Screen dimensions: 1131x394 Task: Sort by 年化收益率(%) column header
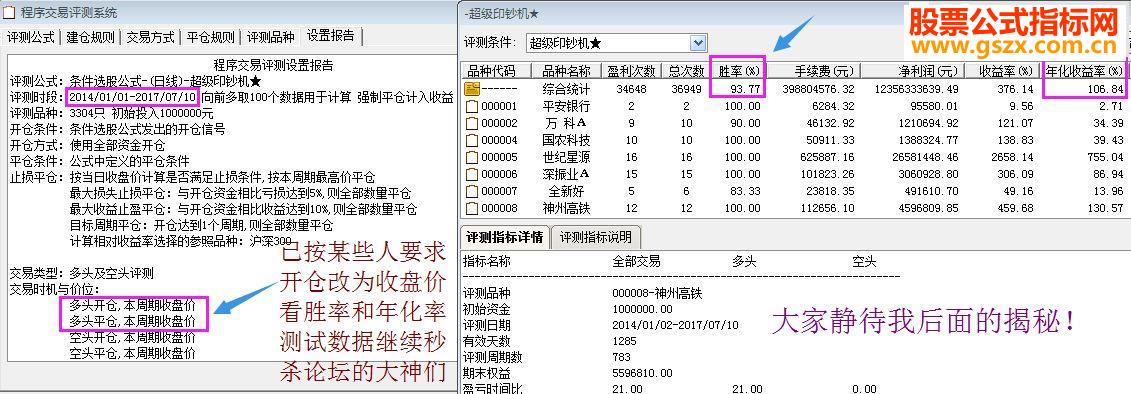(x=1084, y=71)
